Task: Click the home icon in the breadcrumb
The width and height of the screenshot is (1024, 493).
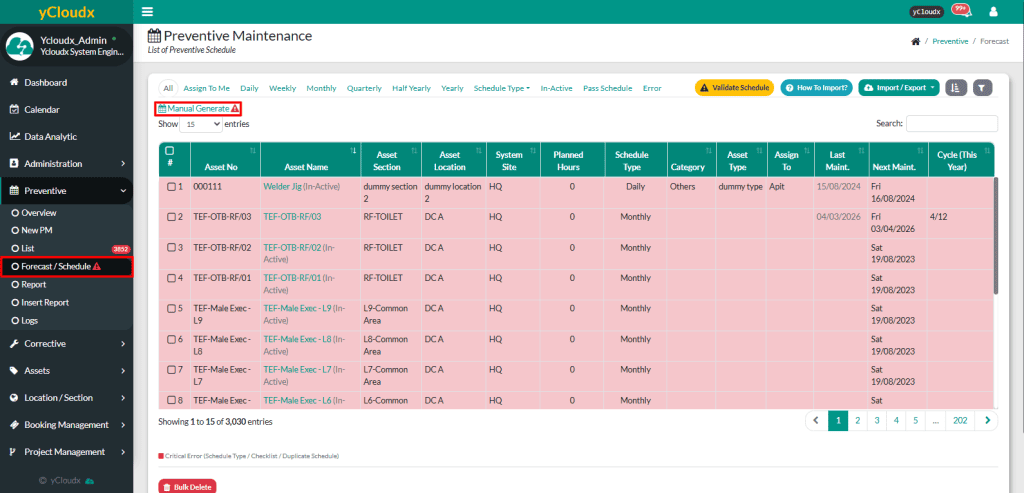Action: (x=915, y=41)
